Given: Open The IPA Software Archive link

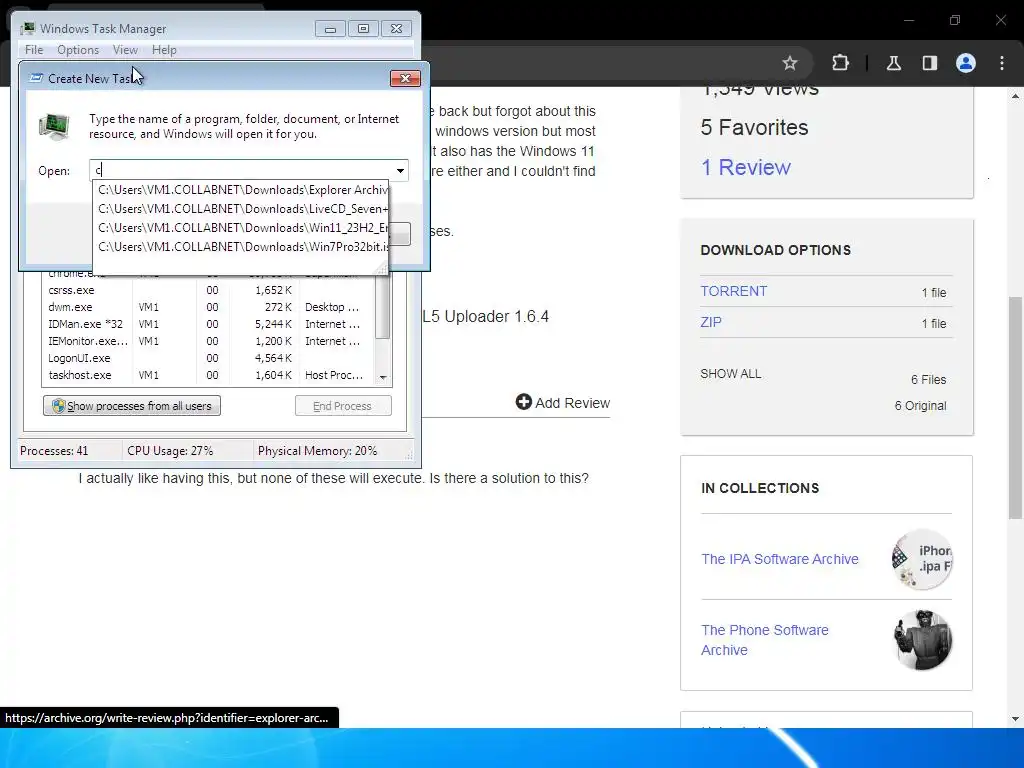Looking at the screenshot, I should coord(780,559).
